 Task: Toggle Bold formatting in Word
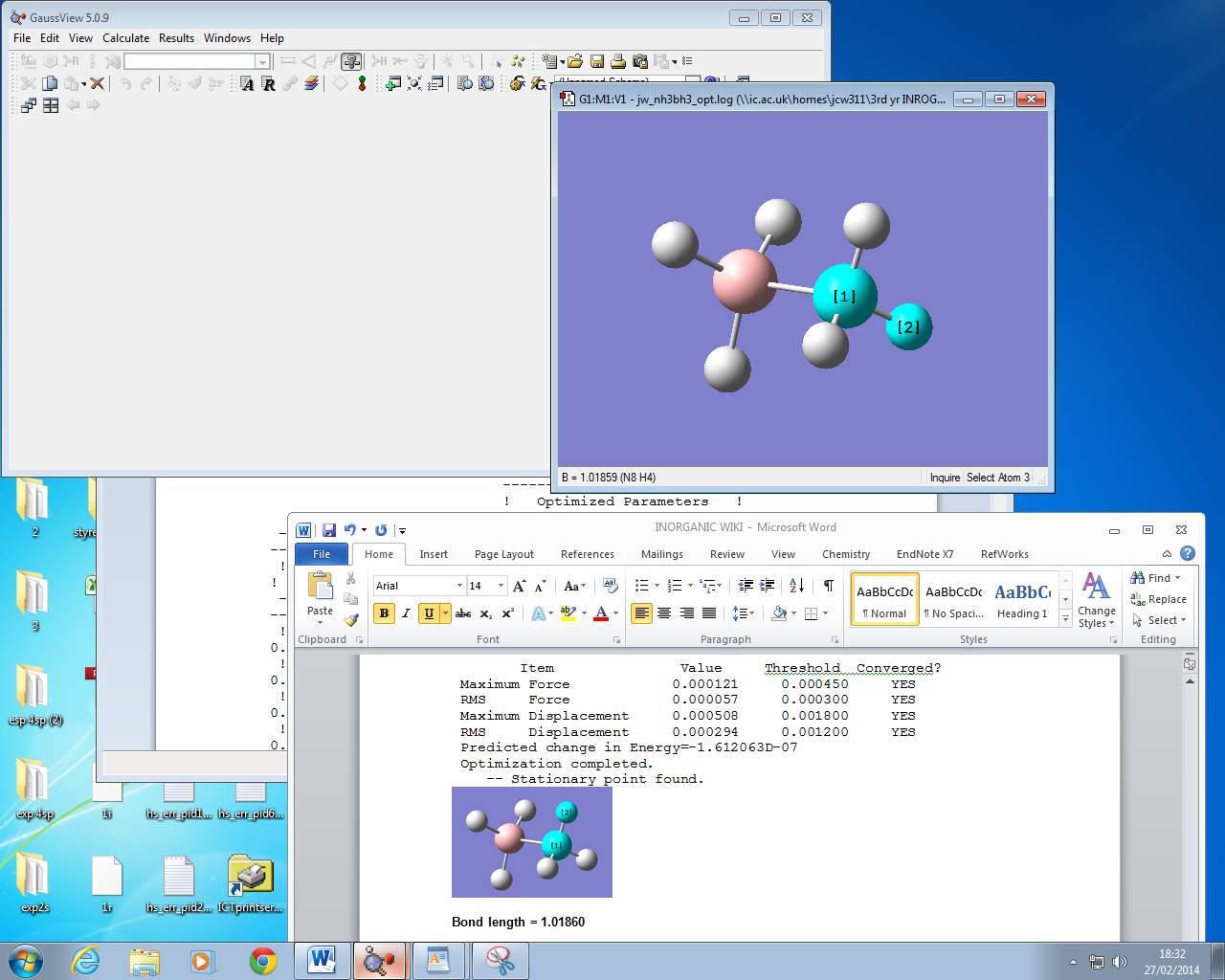(x=384, y=613)
